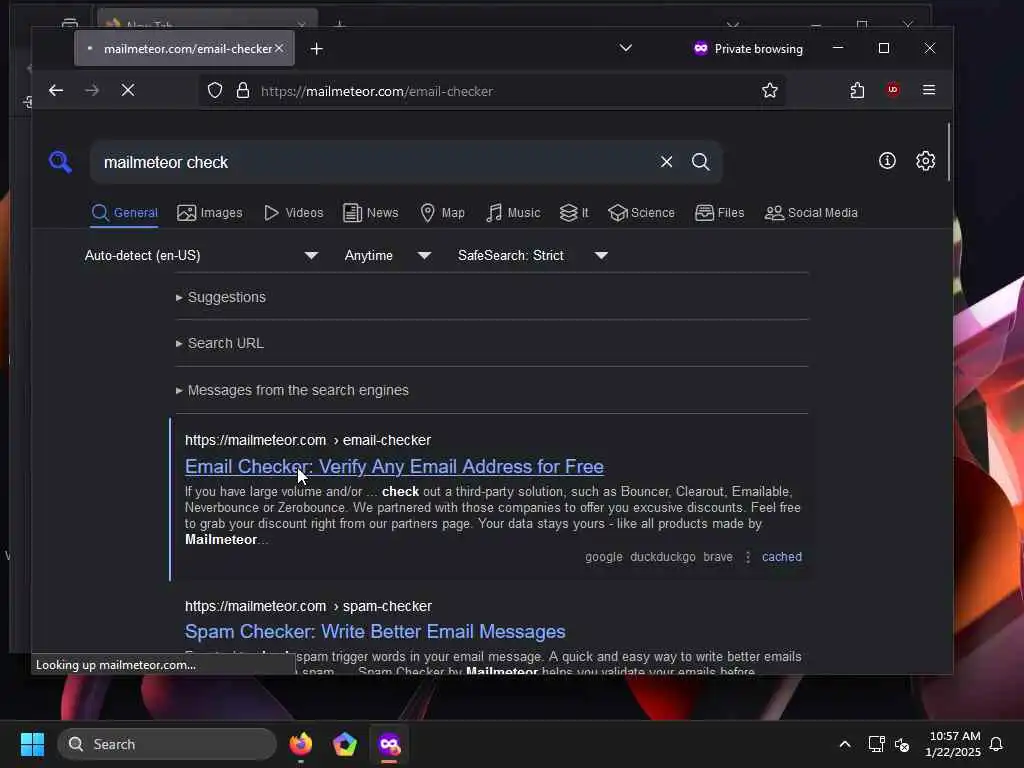Switch to the Music category
This screenshot has width=1024, height=768.
point(513,213)
